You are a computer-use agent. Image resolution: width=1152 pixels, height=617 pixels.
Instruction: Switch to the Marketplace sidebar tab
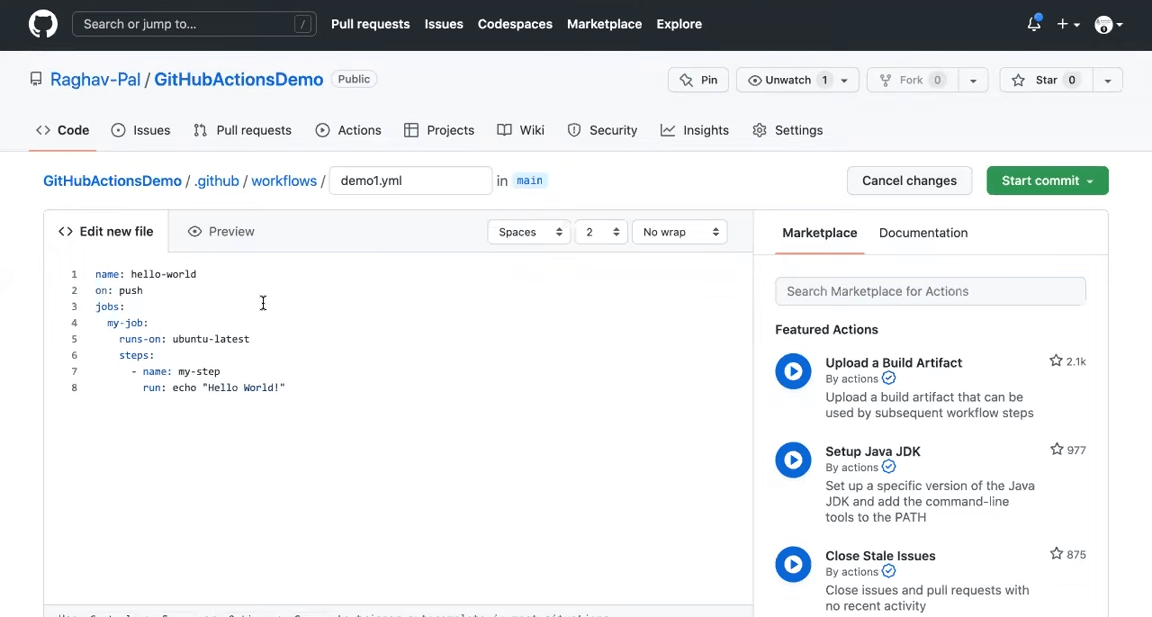point(819,233)
